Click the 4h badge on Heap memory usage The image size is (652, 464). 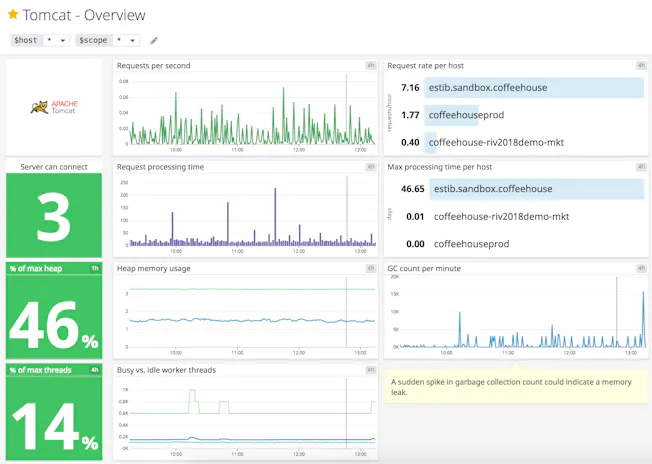370,269
